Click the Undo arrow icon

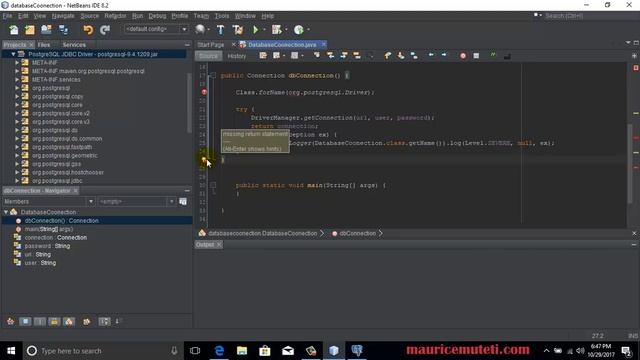coord(88,30)
